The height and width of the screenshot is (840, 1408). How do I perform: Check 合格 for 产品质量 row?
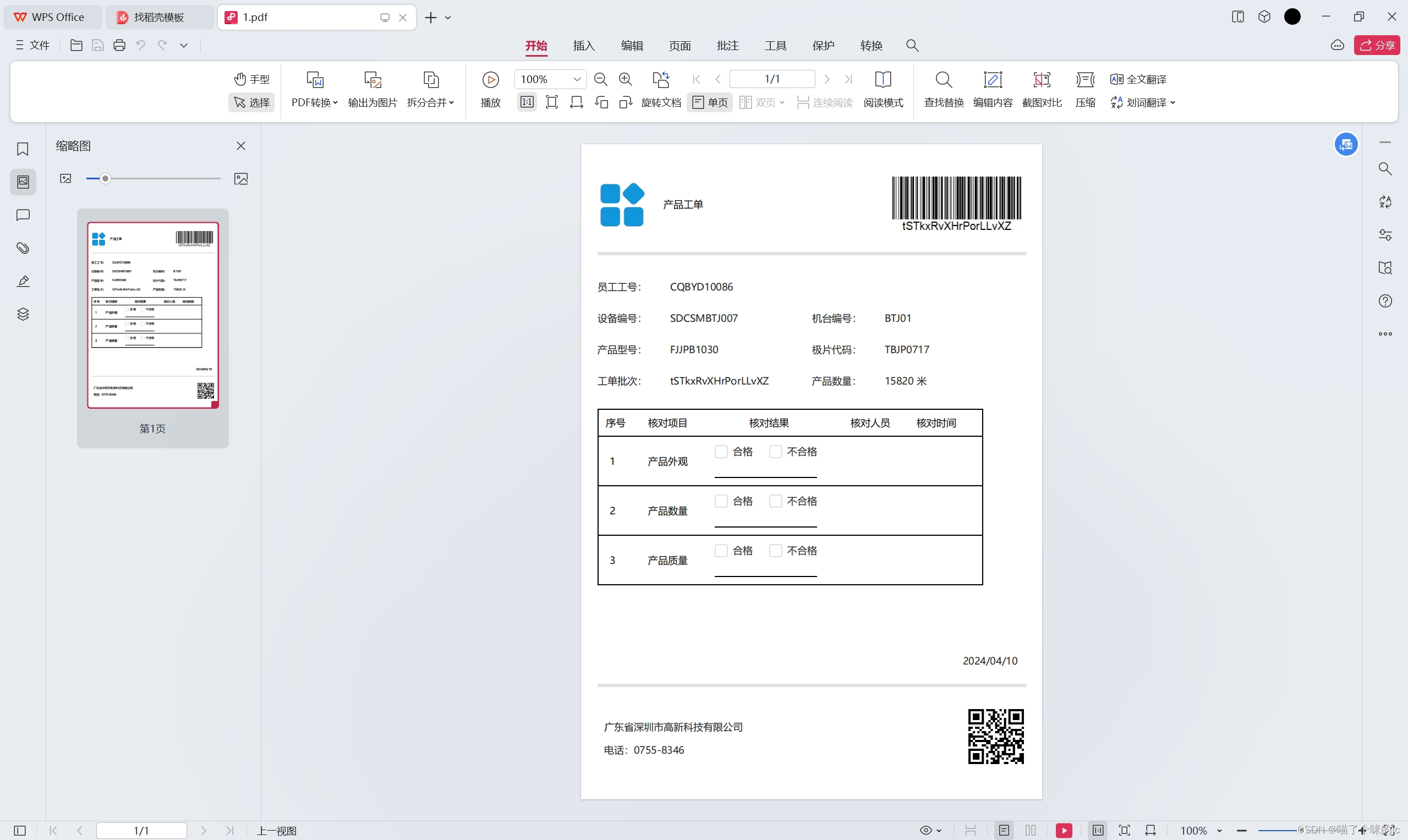click(721, 551)
